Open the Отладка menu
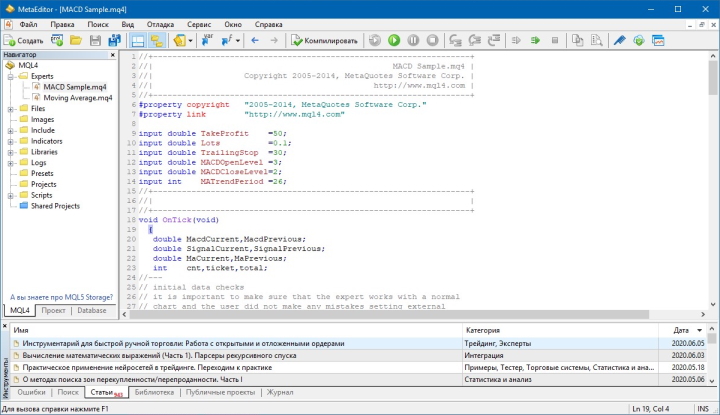The width and height of the screenshot is (720, 415). click(162, 22)
